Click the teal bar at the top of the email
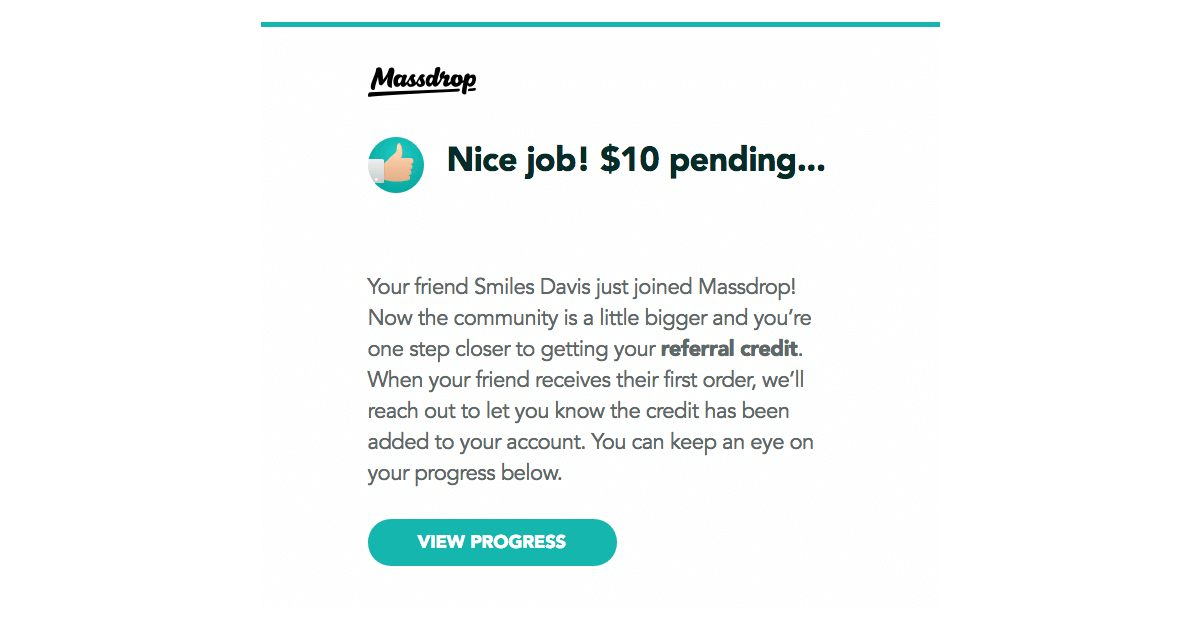The height and width of the screenshot is (630, 1200). 600,24
